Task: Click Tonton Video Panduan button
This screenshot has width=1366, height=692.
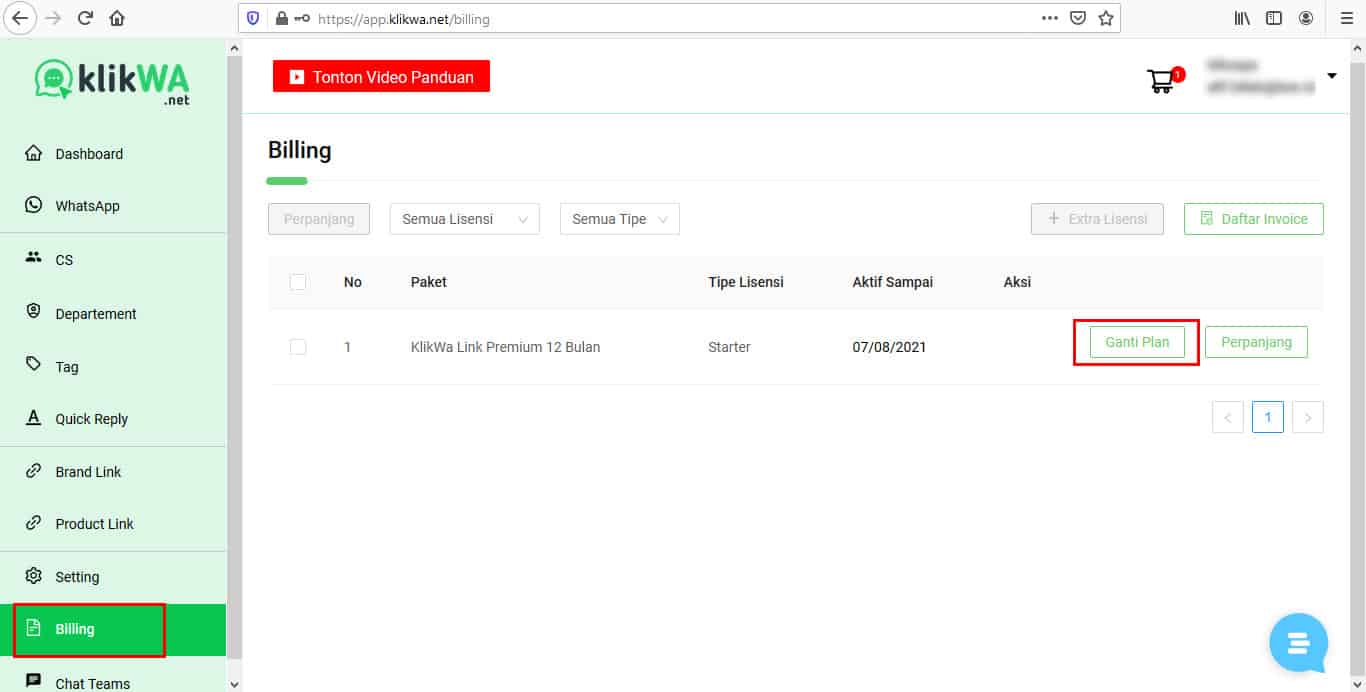Action: [381, 76]
